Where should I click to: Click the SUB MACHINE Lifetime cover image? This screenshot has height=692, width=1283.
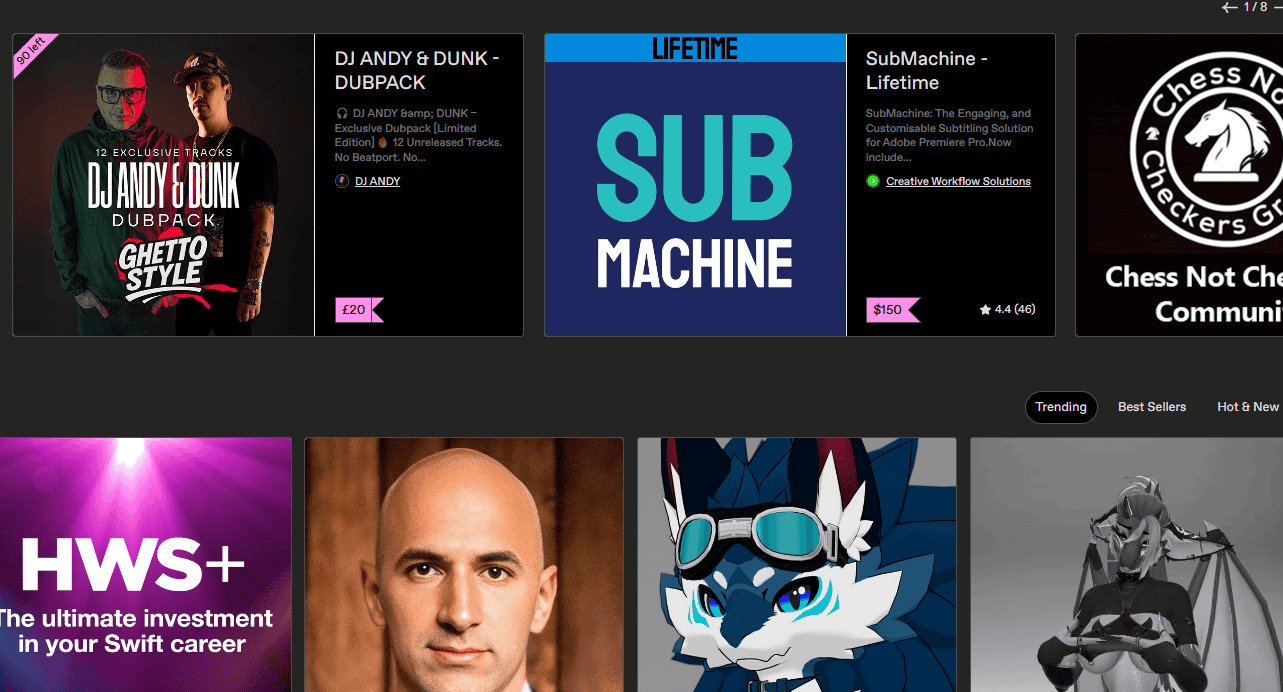(x=695, y=185)
